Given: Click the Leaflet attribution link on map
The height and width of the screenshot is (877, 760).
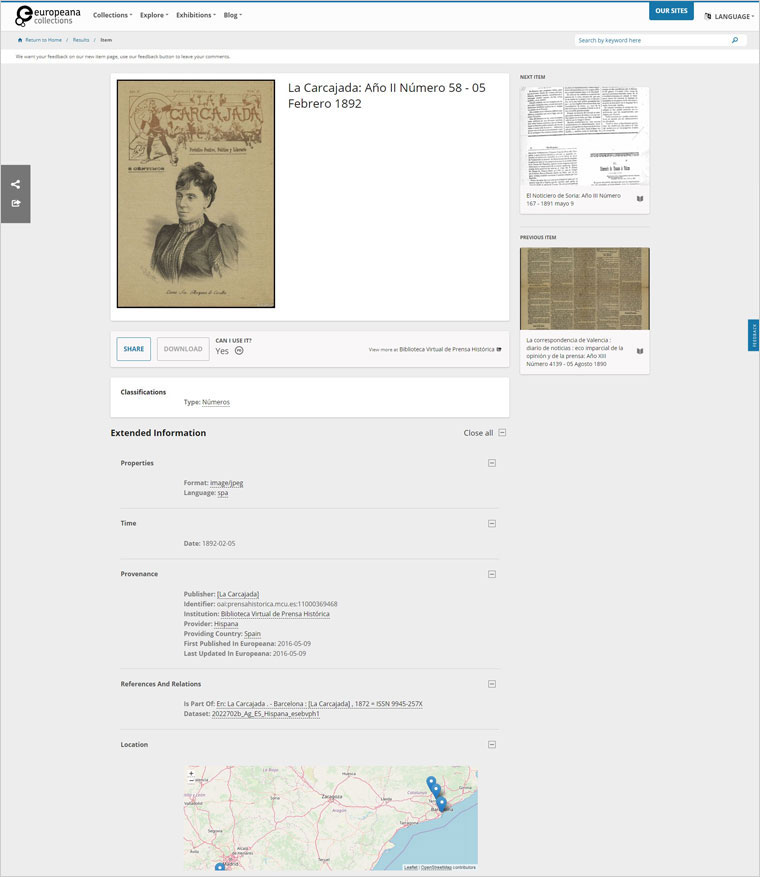Looking at the screenshot, I should click(410, 867).
